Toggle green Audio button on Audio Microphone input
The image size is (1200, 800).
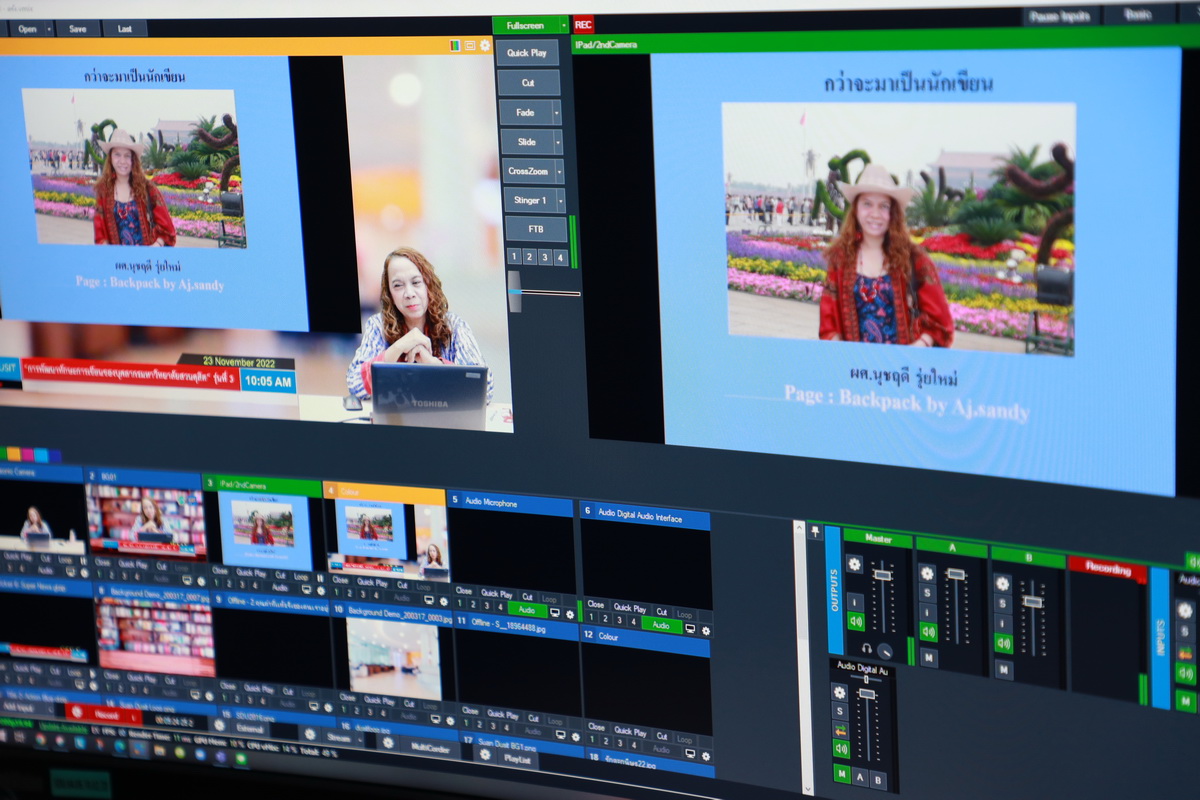(x=527, y=610)
